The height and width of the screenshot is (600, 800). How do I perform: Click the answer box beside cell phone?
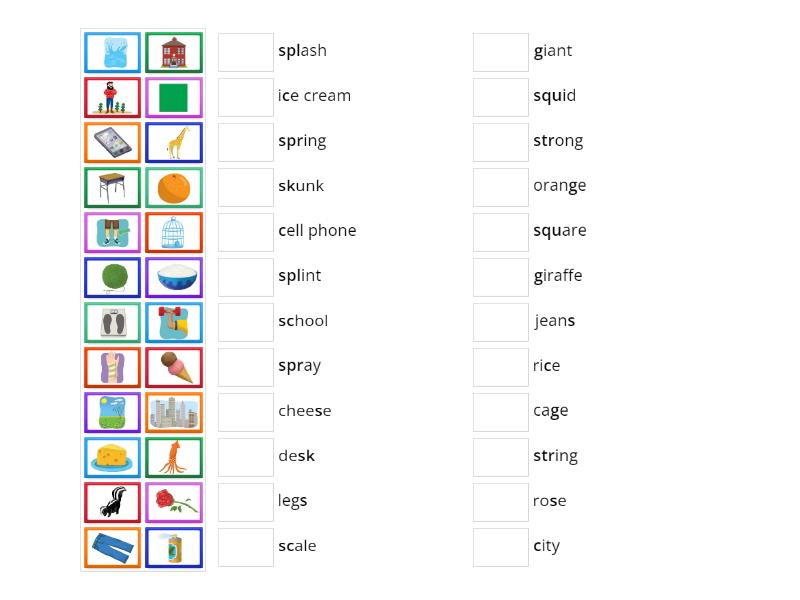pos(245,230)
